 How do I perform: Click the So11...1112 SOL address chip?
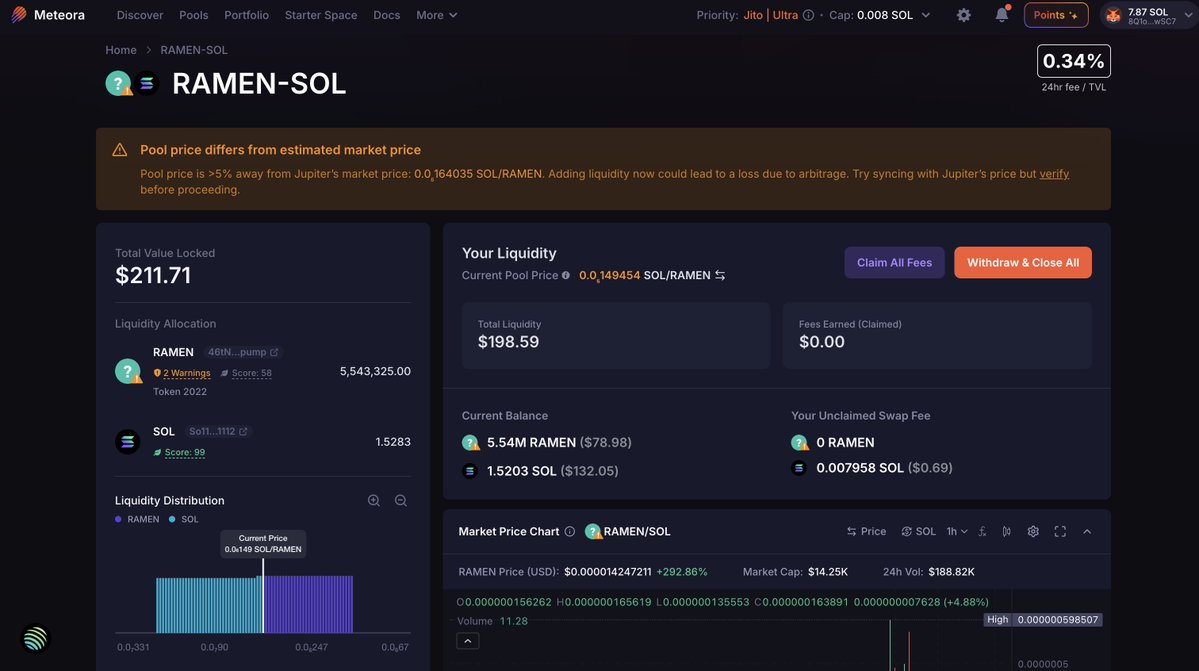(218, 432)
